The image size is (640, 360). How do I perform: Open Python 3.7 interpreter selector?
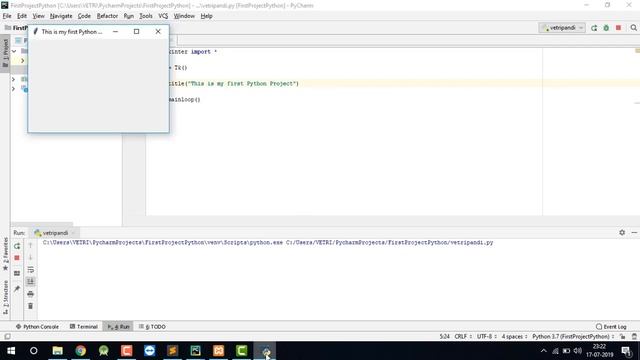point(573,336)
